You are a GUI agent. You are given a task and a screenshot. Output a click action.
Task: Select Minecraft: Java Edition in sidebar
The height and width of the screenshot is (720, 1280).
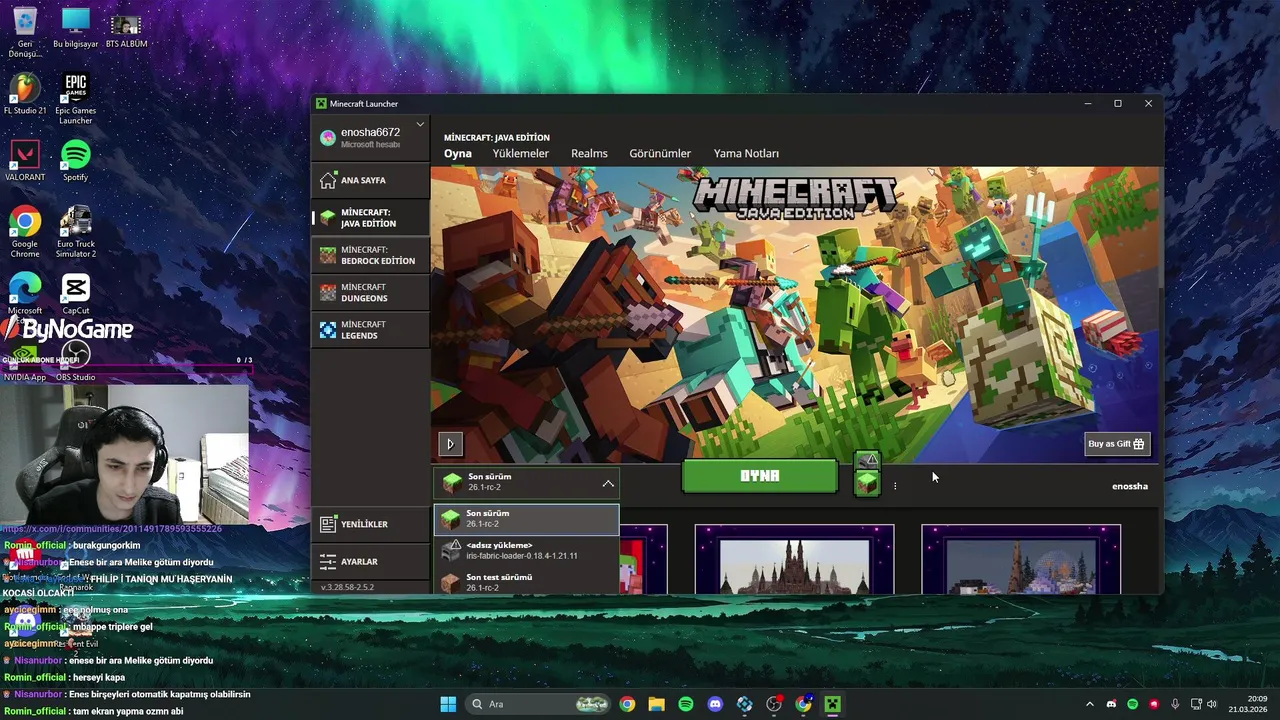click(370, 218)
